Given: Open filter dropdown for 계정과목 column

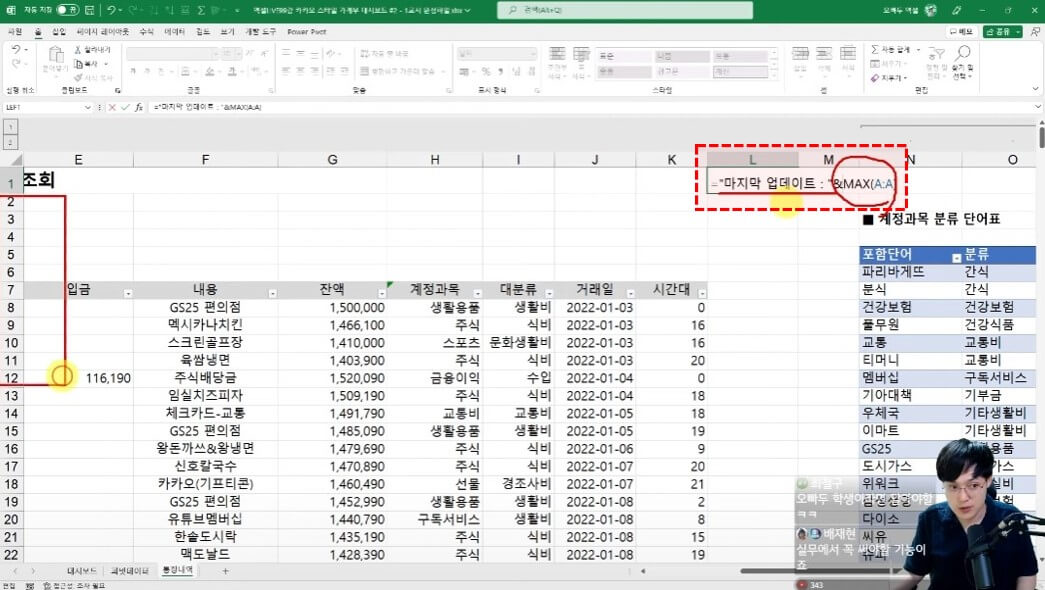Looking at the screenshot, I should (x=469, y=293).
